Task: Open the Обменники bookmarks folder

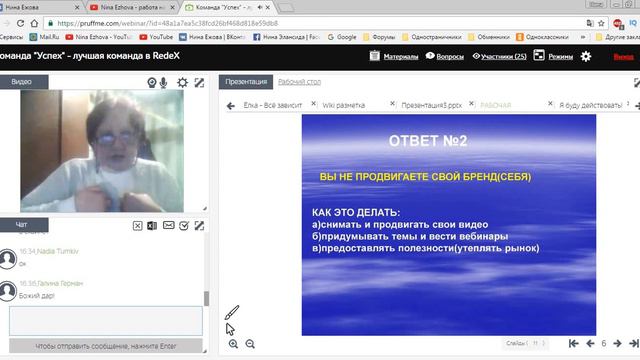Action: tap(489, 37)
